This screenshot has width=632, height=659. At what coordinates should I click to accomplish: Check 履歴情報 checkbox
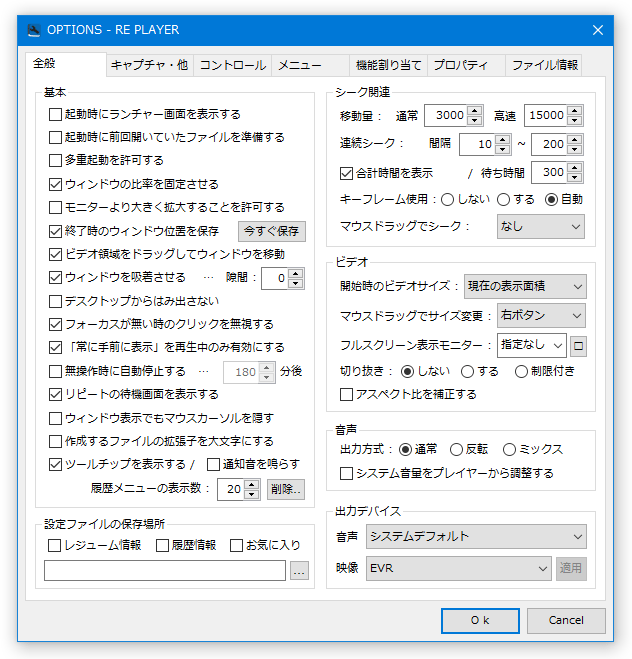point(162,545)
